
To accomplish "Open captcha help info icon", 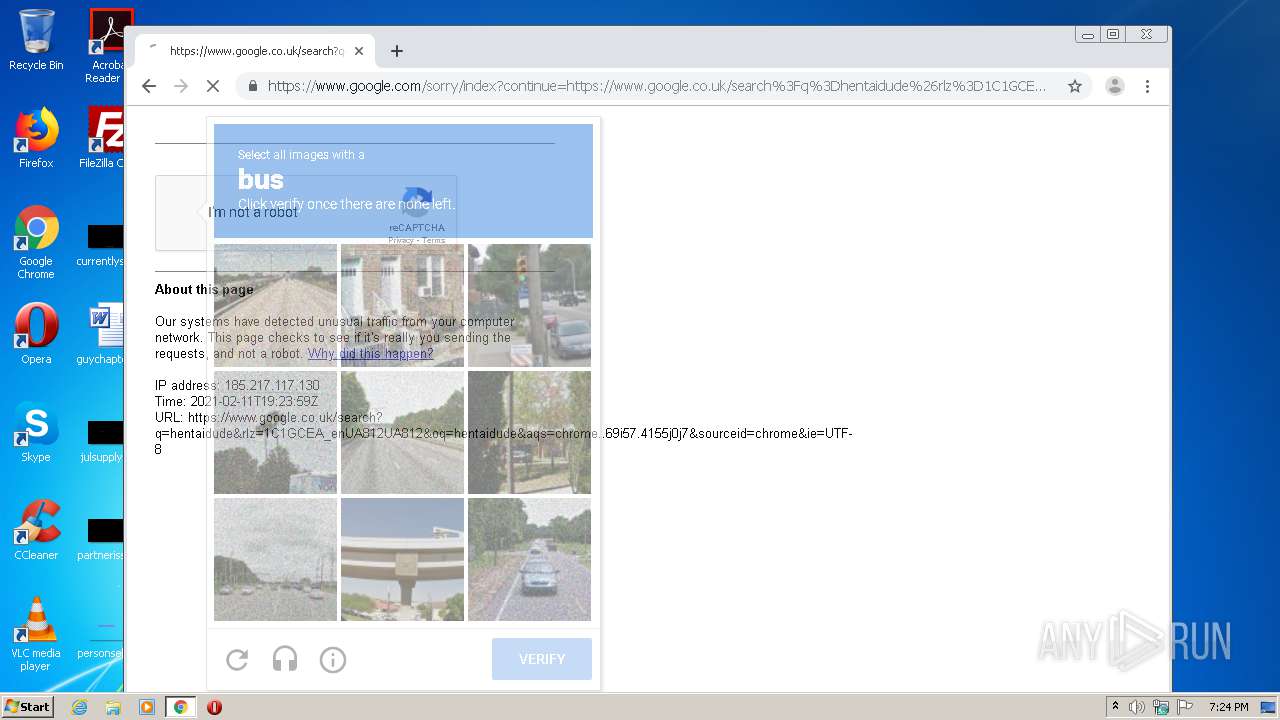I will [x=333, y=659].
